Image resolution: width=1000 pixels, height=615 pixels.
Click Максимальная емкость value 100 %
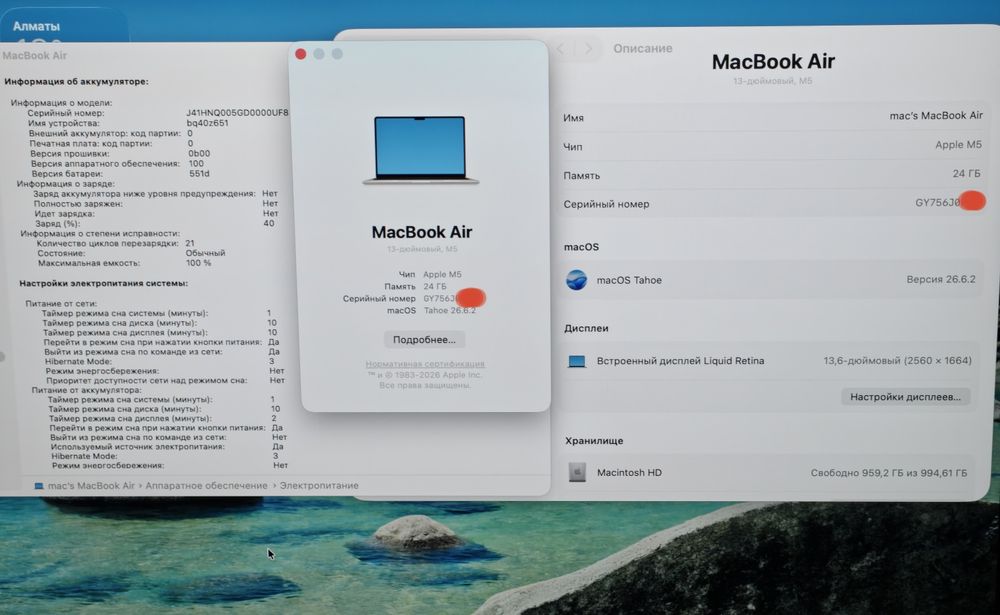click(x=198, y=263)
